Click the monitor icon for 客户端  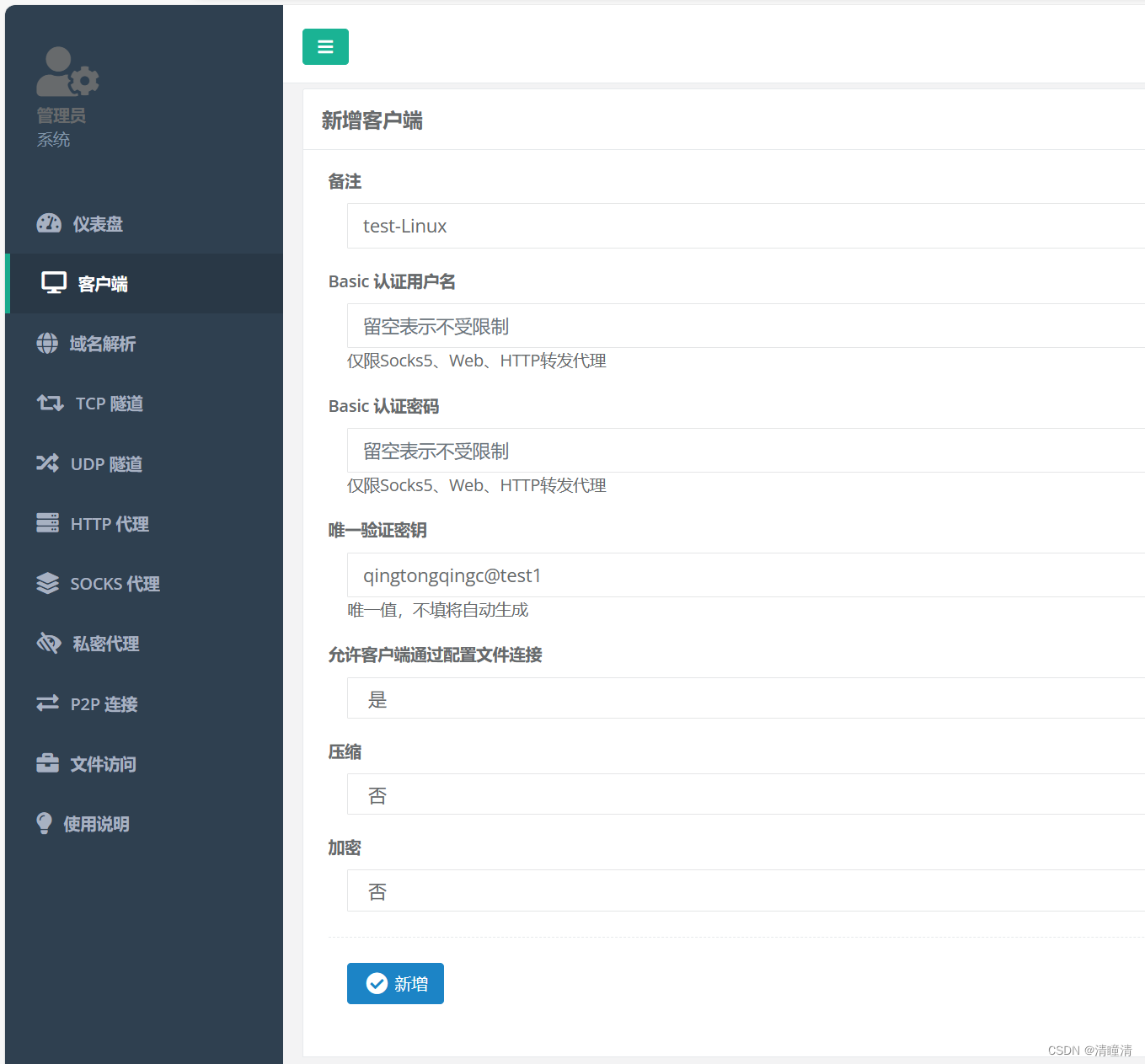click(x=54, y=283)
